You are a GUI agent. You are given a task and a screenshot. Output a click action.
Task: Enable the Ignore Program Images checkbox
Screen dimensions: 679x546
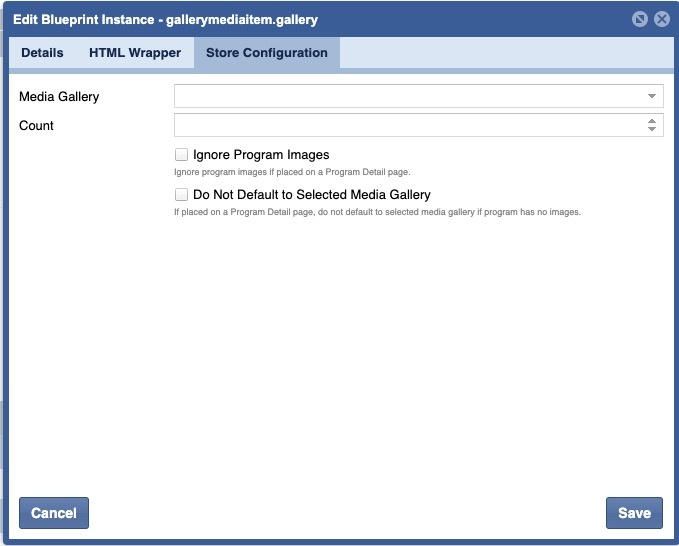(x=181, y=155)
